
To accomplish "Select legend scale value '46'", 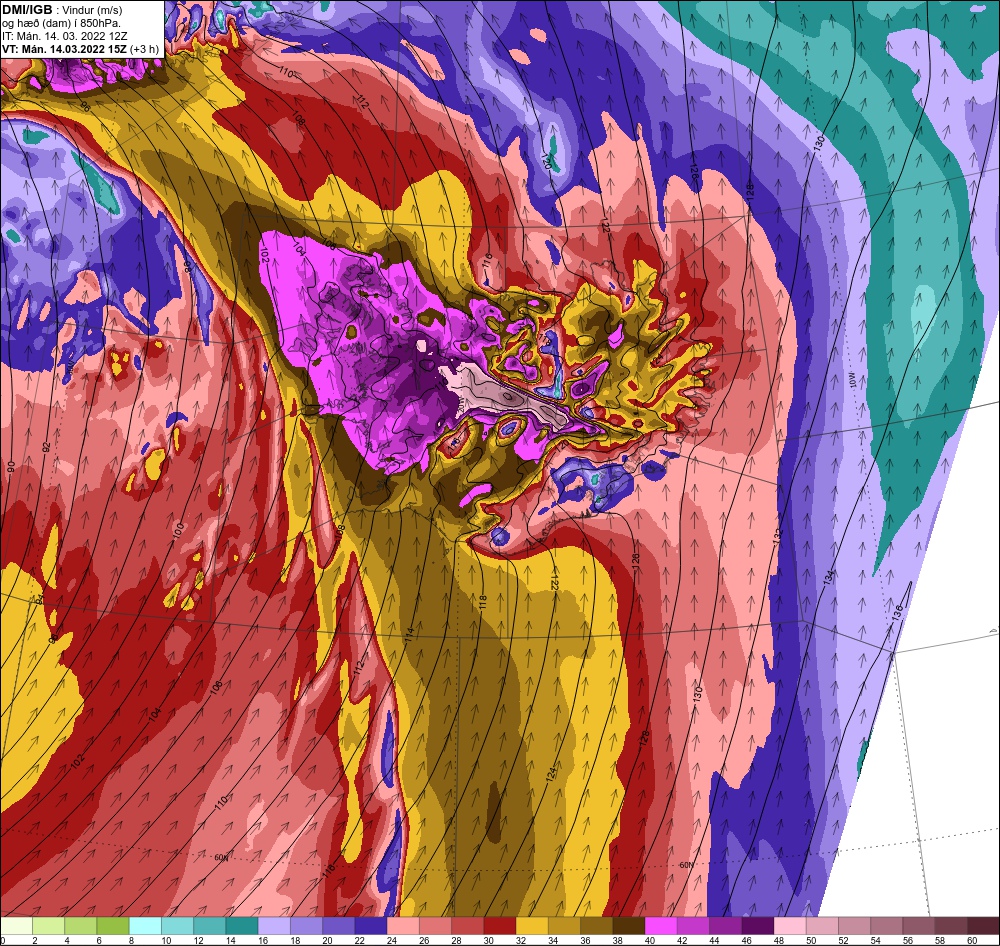I will pos(746,940).
